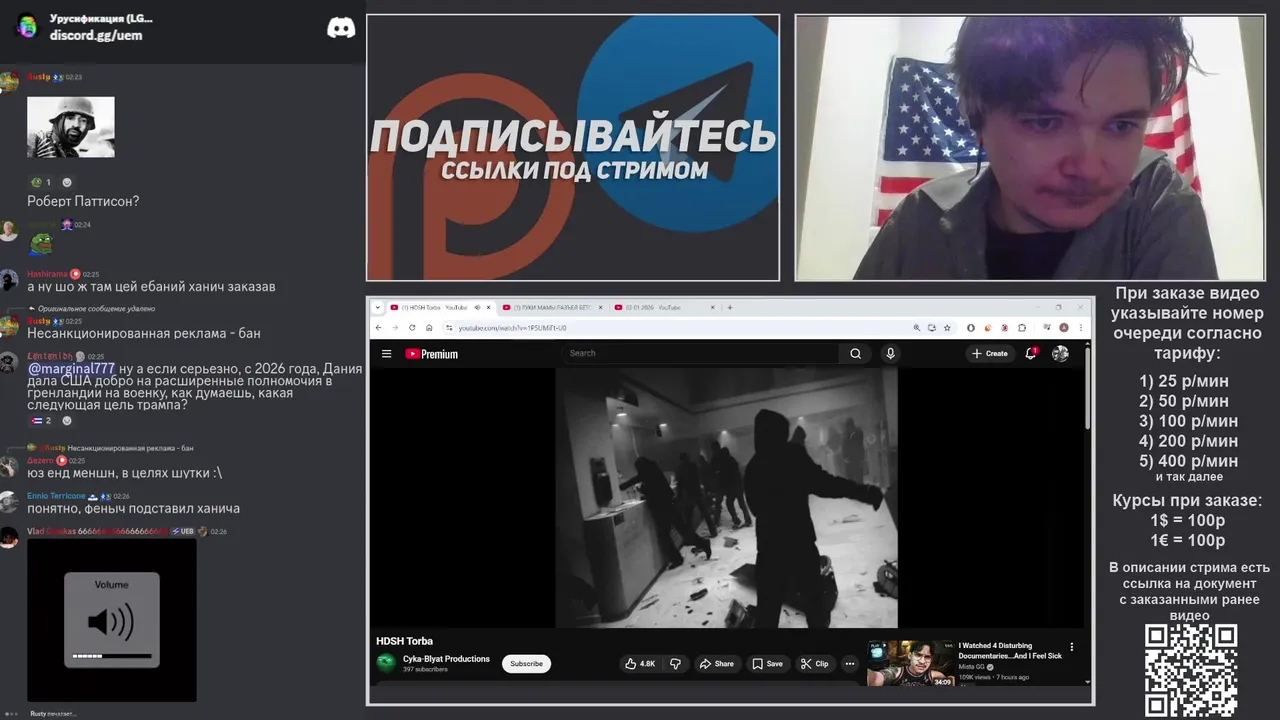
Task: Open the 'I Watched 4 Disturbing Documentaries' video title
Action: point(1010,651)
